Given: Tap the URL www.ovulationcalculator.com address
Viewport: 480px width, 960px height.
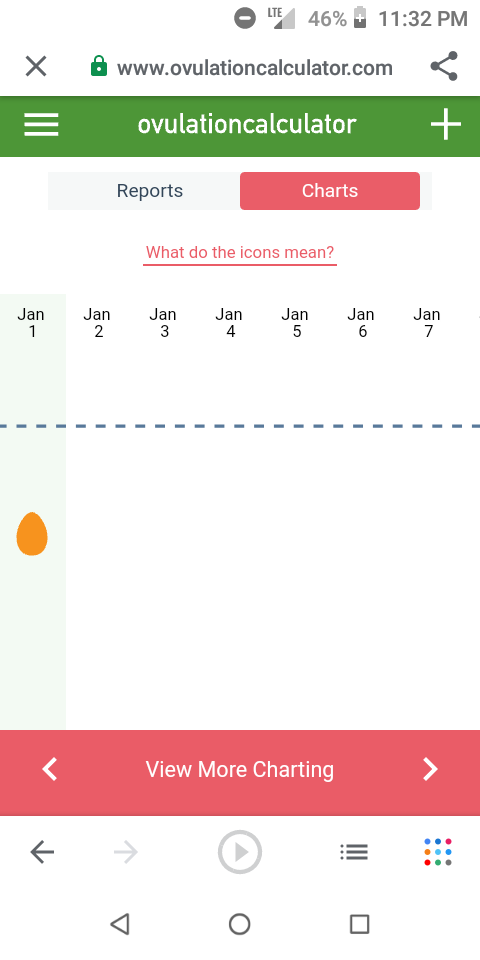Looking at the screenshot, I should pos(255,67).
